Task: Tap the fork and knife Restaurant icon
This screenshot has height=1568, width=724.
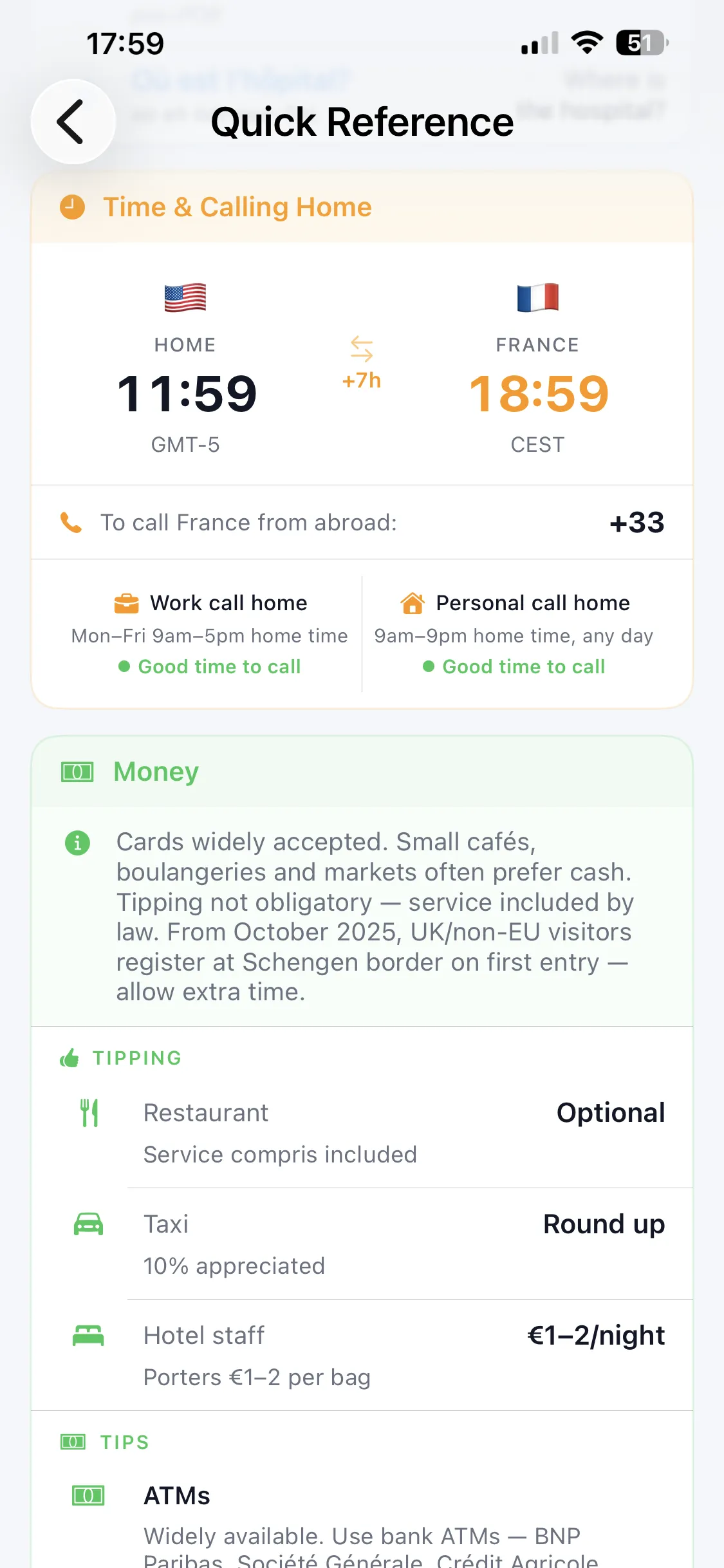Action: (89, 1112)
